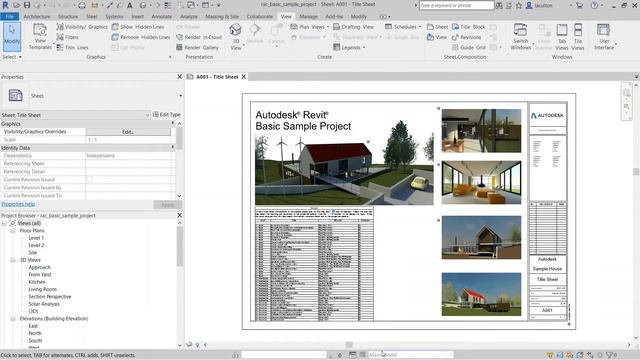640x360 pixels.
Task: Click the Tab Views button
Action: coord(562,37)
